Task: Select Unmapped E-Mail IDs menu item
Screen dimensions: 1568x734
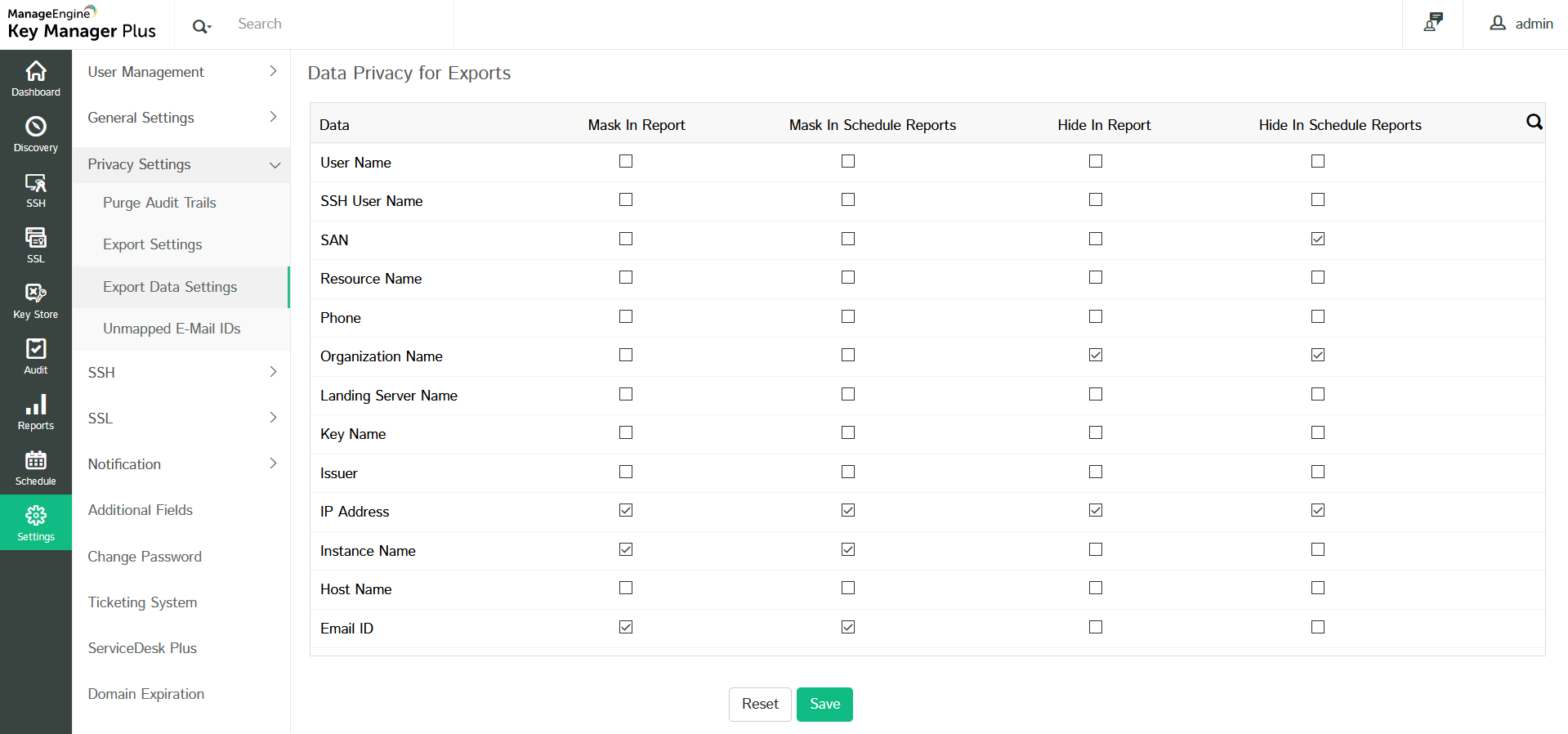Action: [172, 329]
